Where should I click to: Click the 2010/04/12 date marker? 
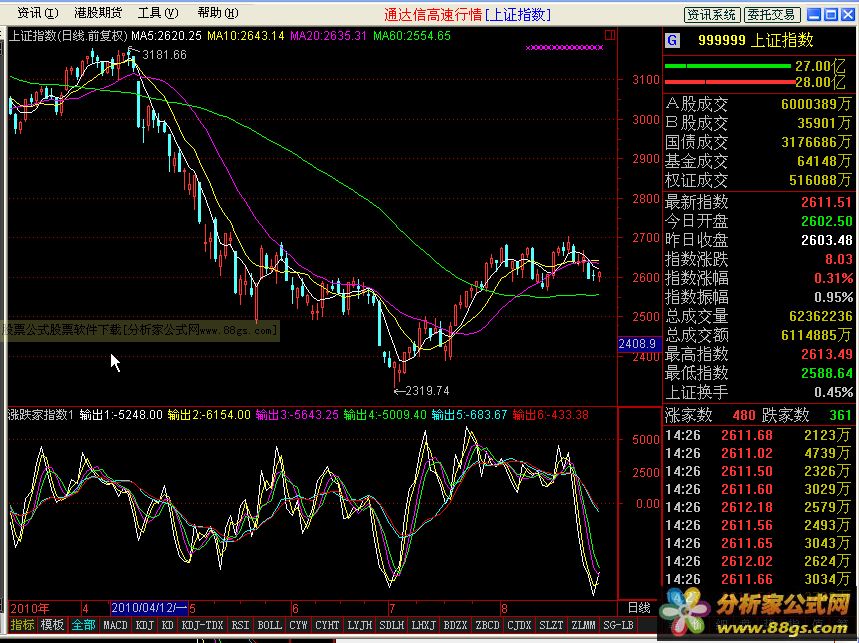tap(149, 607)
